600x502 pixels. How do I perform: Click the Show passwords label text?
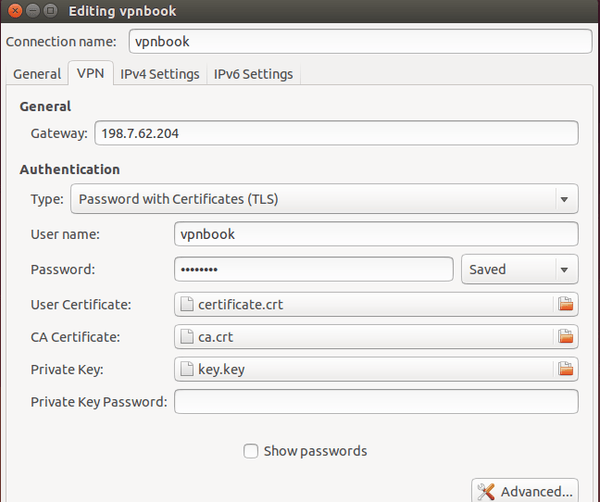315,451
